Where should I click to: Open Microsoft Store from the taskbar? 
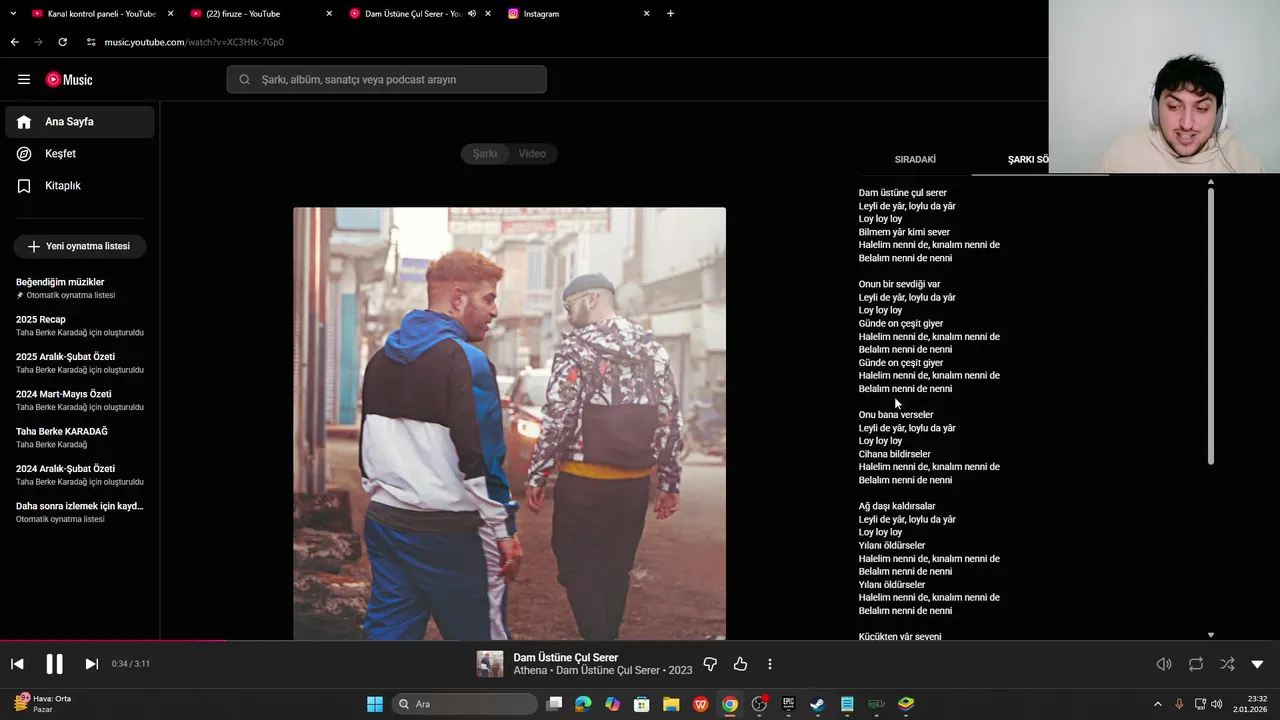[x=642, y=704]
